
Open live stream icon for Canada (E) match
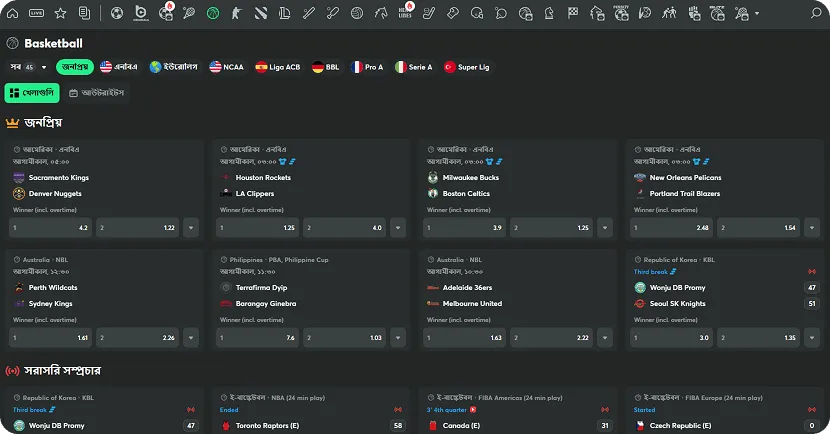[x=605, y=410]
